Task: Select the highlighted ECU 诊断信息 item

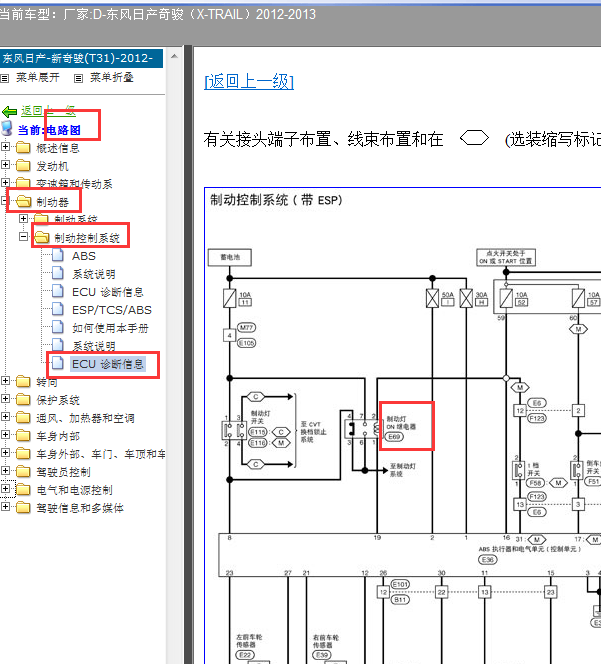Action: click(108, 364)
